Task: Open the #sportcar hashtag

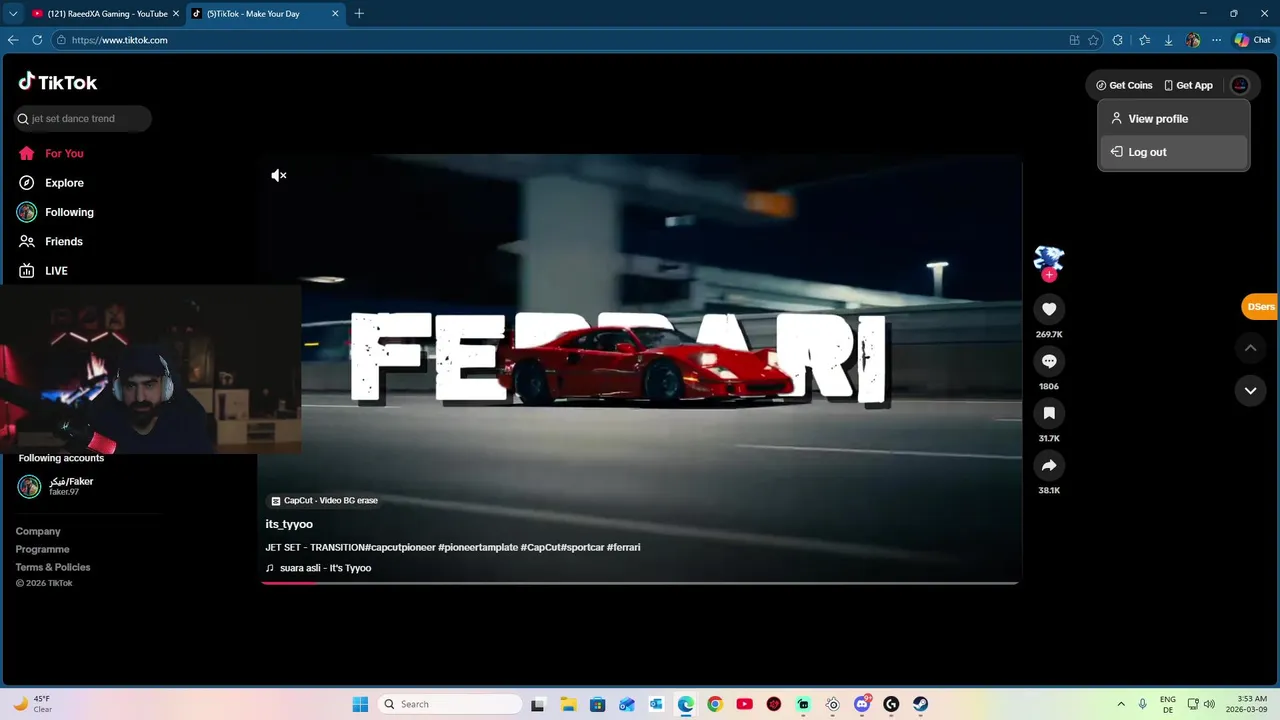Action: pyautogui.click(x=582, y=547)
